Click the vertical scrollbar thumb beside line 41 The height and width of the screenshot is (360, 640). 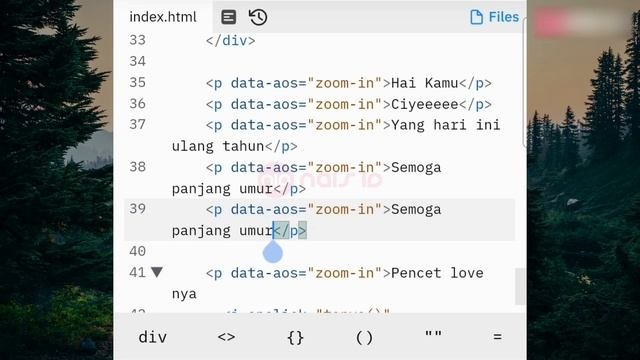tap(520, 286)
